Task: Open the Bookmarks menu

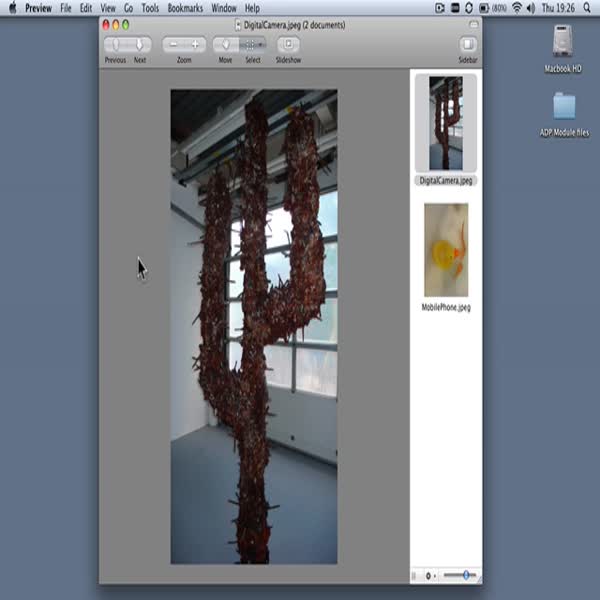Action: click(x=185, y=7)
